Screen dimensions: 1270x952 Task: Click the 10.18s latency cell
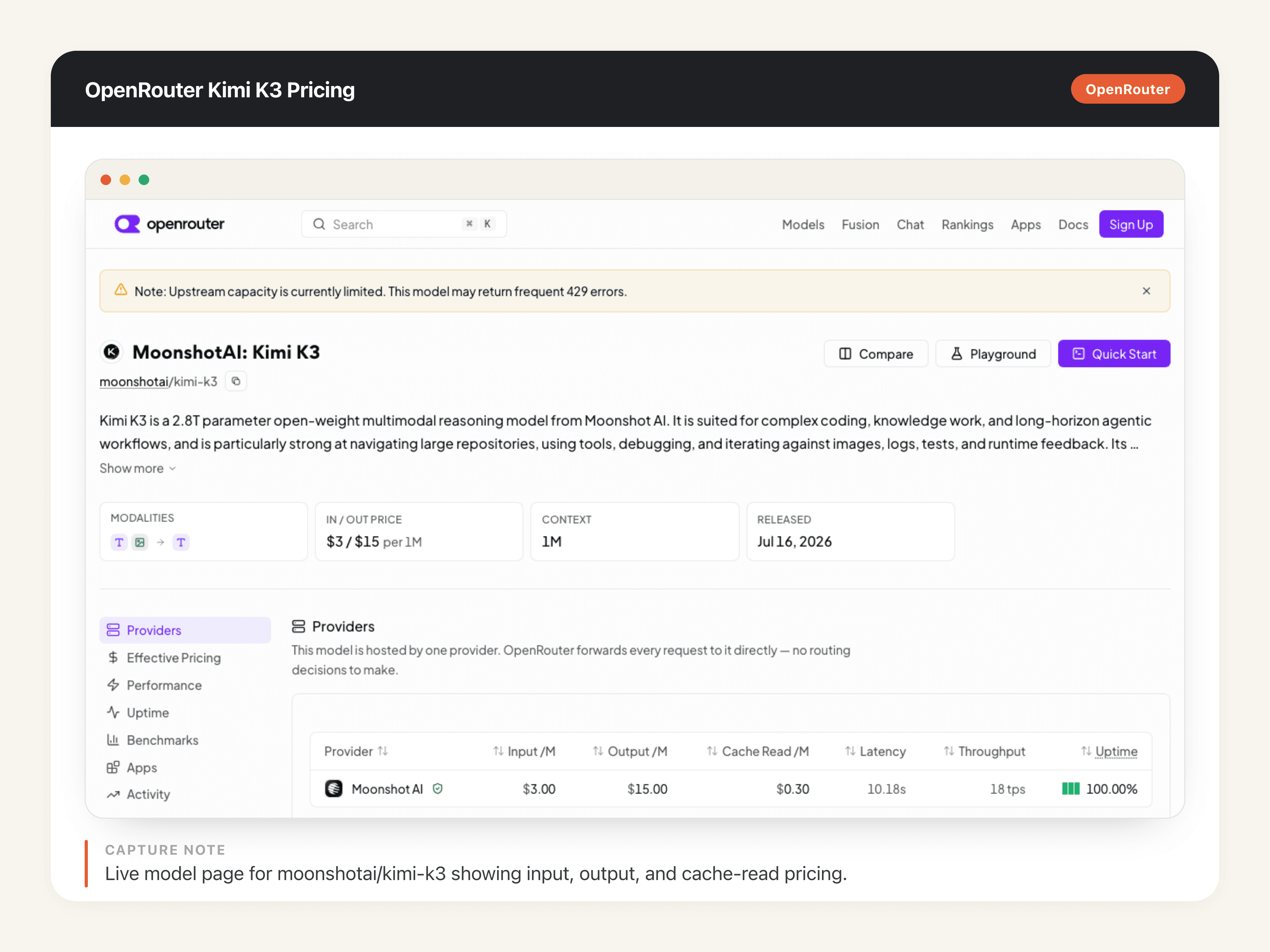886,789
